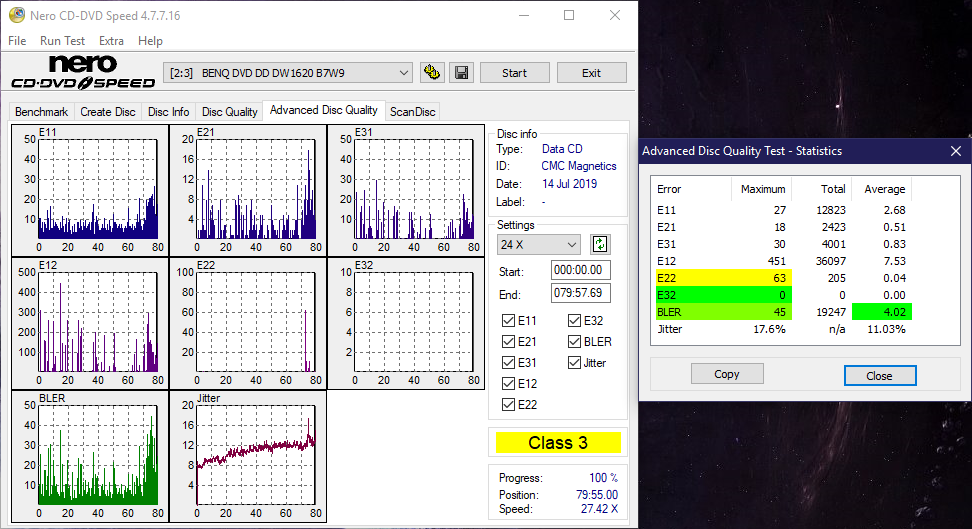
Task: Click the E12 total value 36097
Action: pos(831,261)
